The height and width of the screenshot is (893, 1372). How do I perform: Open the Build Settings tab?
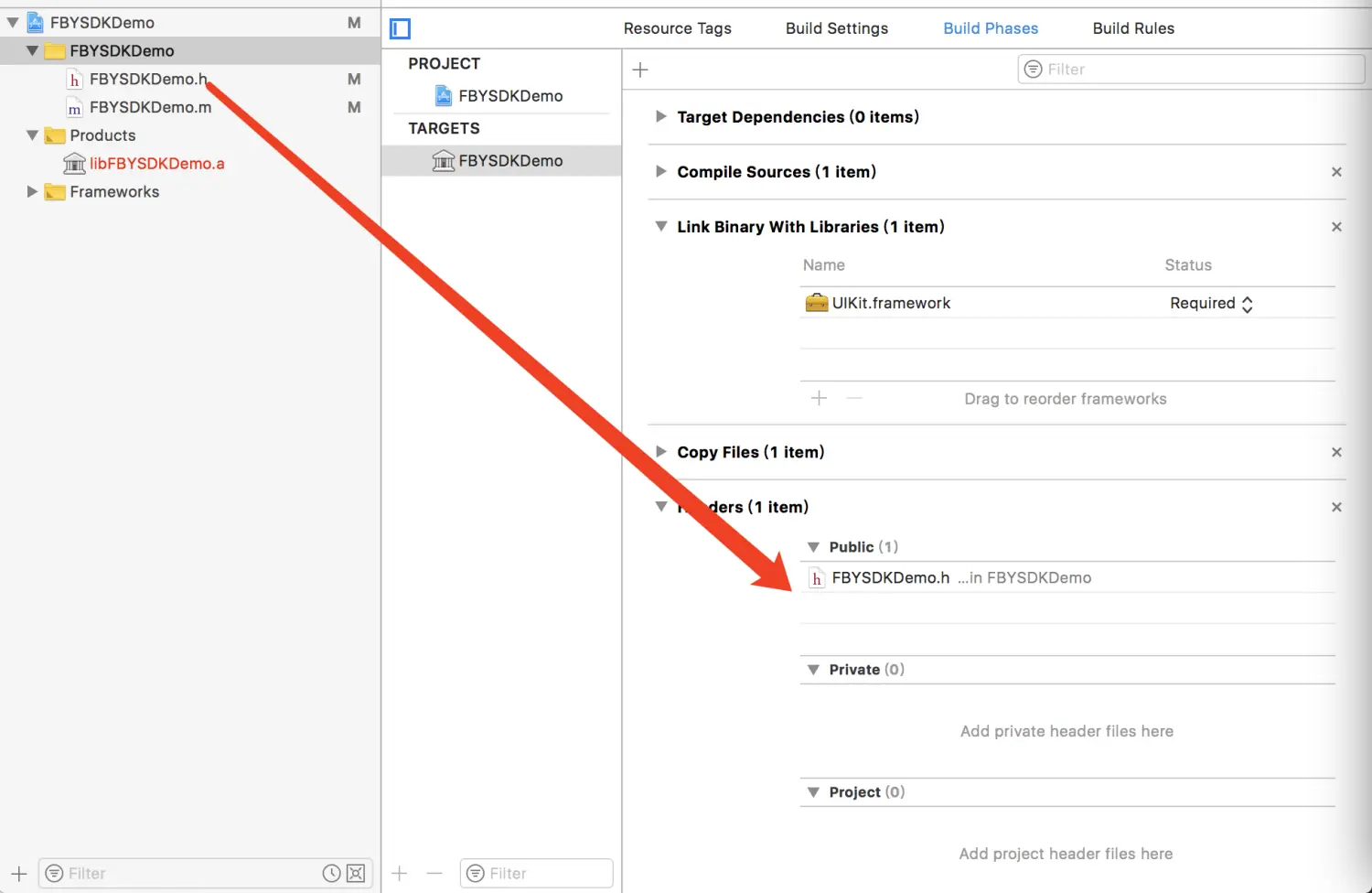coord(837,28)
